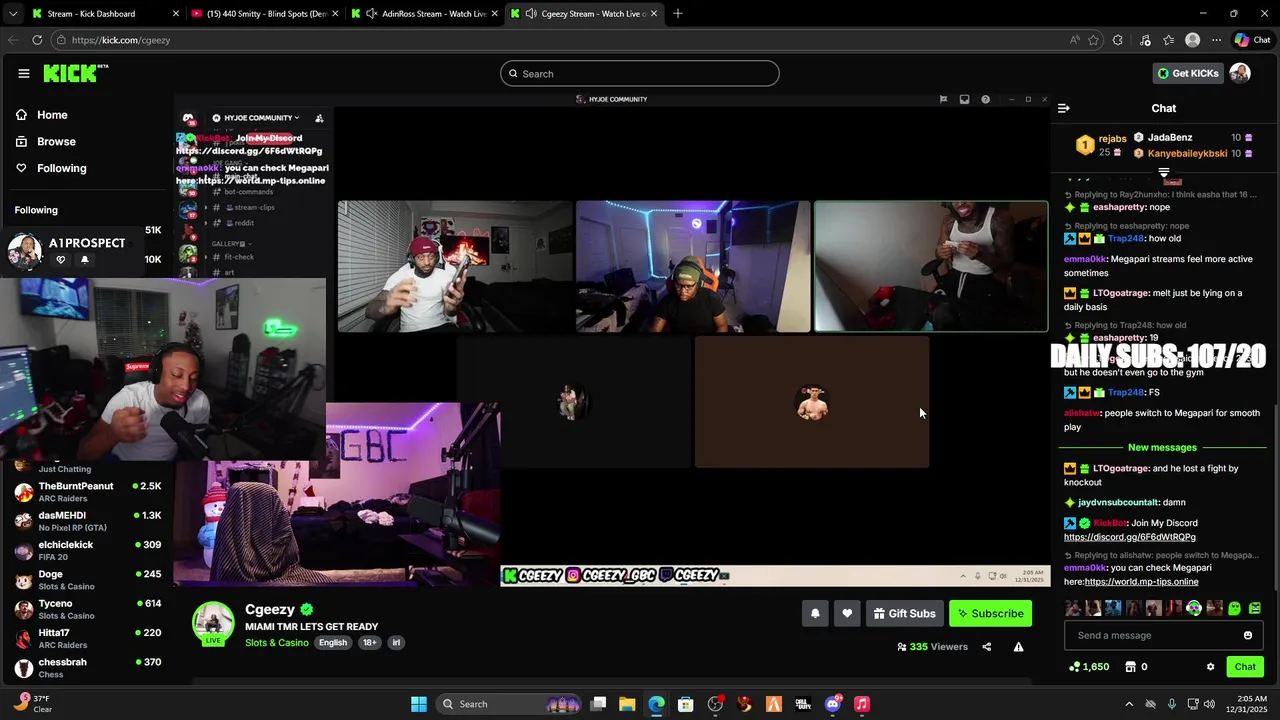The height and width of the screenshot is (720, 1280).
Task: Open the hamburger menu beside Kick logo
Action: (24, 73)
